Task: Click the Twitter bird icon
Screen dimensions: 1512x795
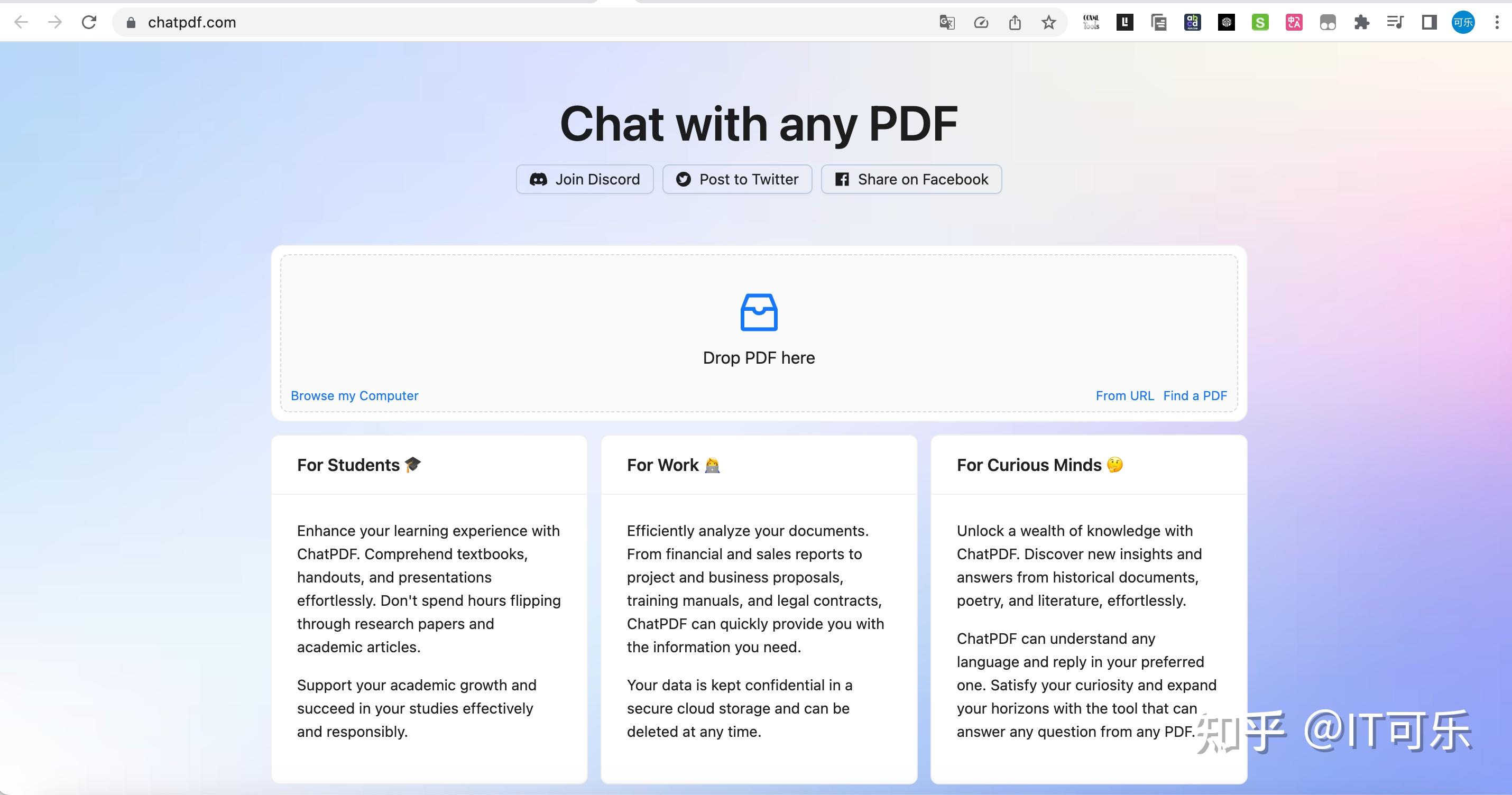Action: click(683, 179)
